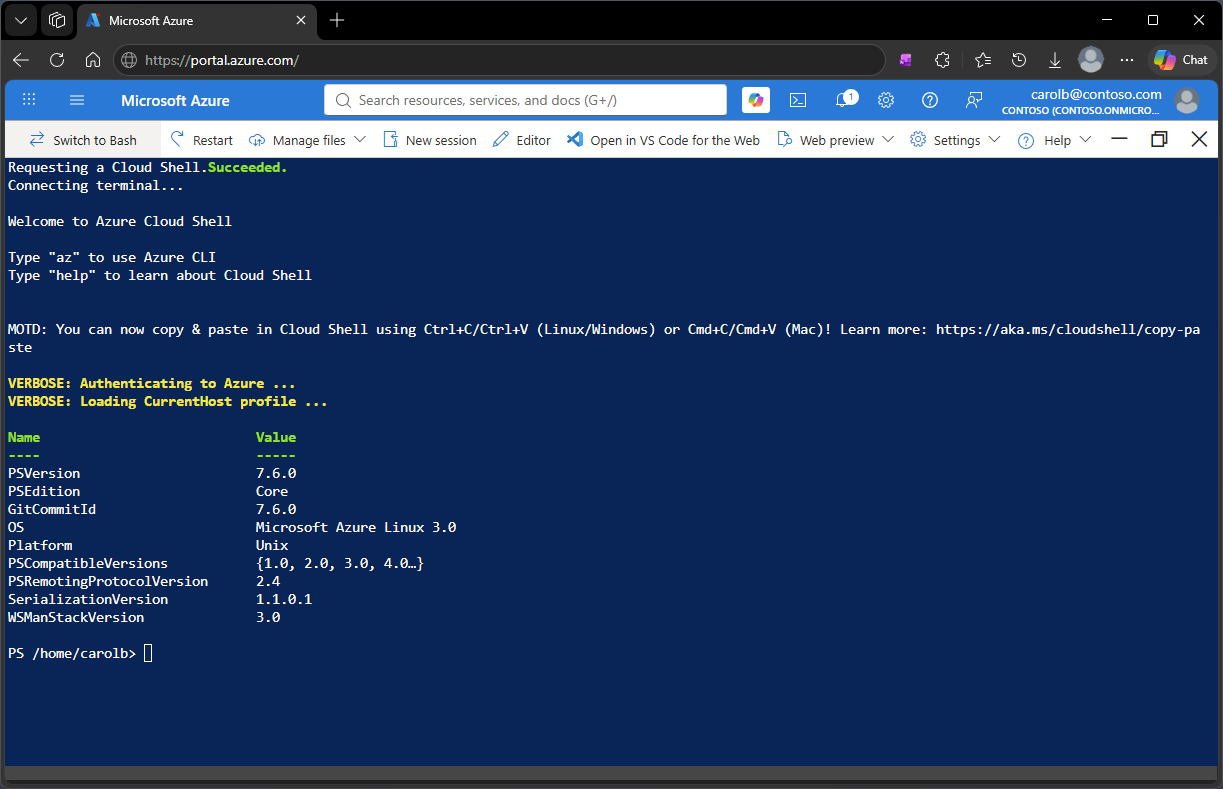Open in VS Code for the Web
The height and width of the screenshot is (789, 1223).
(663, 140)
